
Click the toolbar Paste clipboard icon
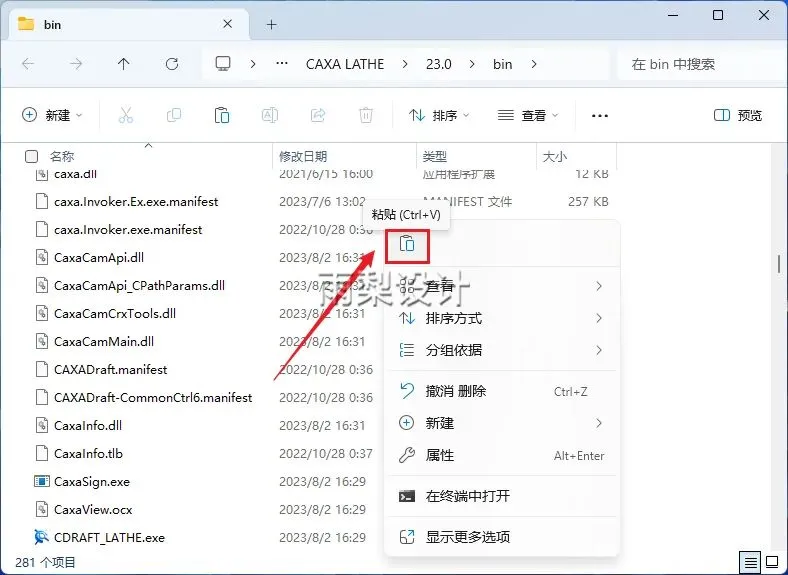click(222, 116)
